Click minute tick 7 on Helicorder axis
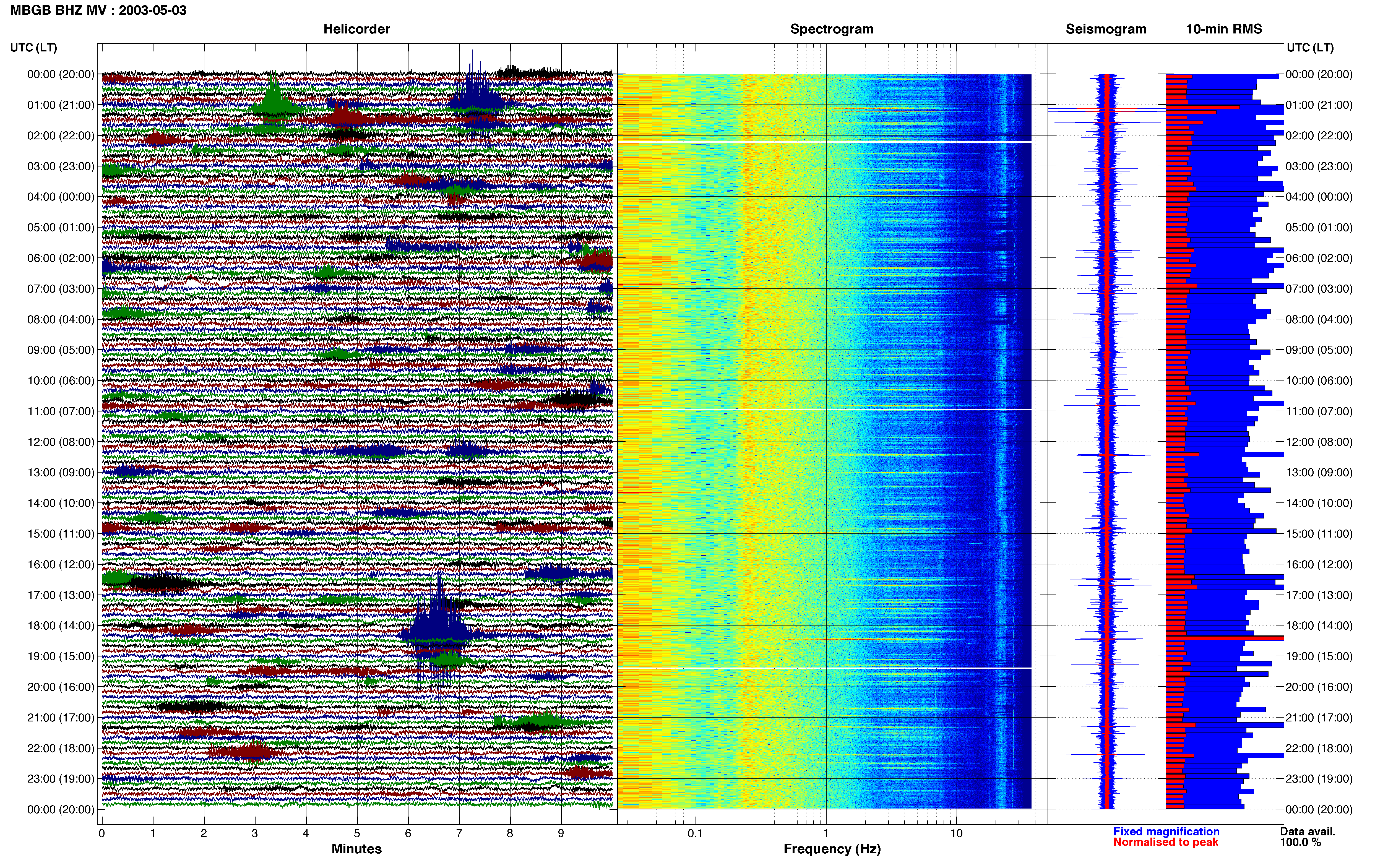Screen dimensions: 1388x868 459,833
